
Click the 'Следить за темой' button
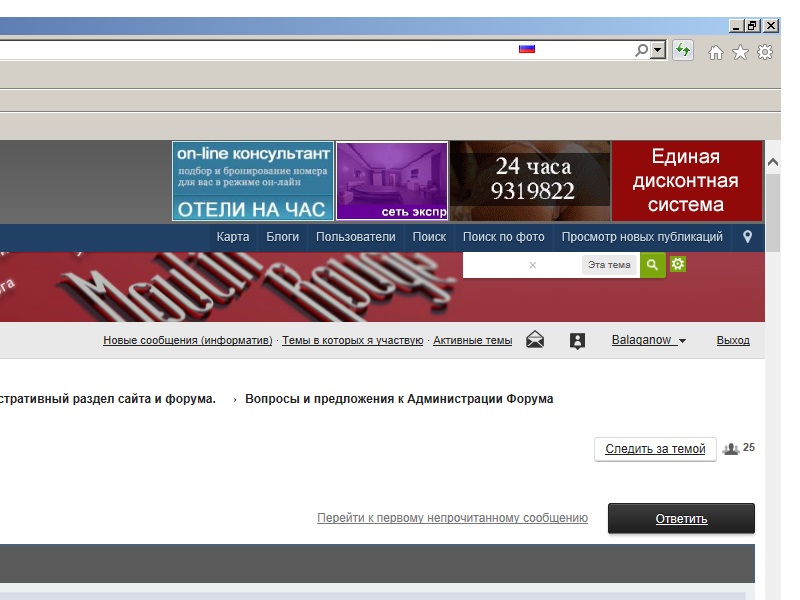point(655,449)
